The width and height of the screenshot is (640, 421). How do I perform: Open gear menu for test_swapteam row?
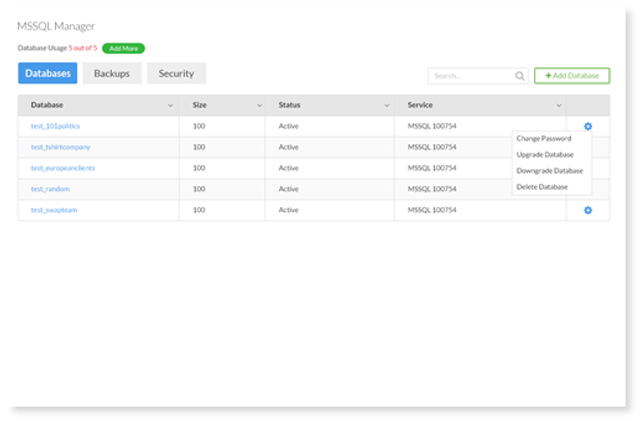click(x=588, y=210)
